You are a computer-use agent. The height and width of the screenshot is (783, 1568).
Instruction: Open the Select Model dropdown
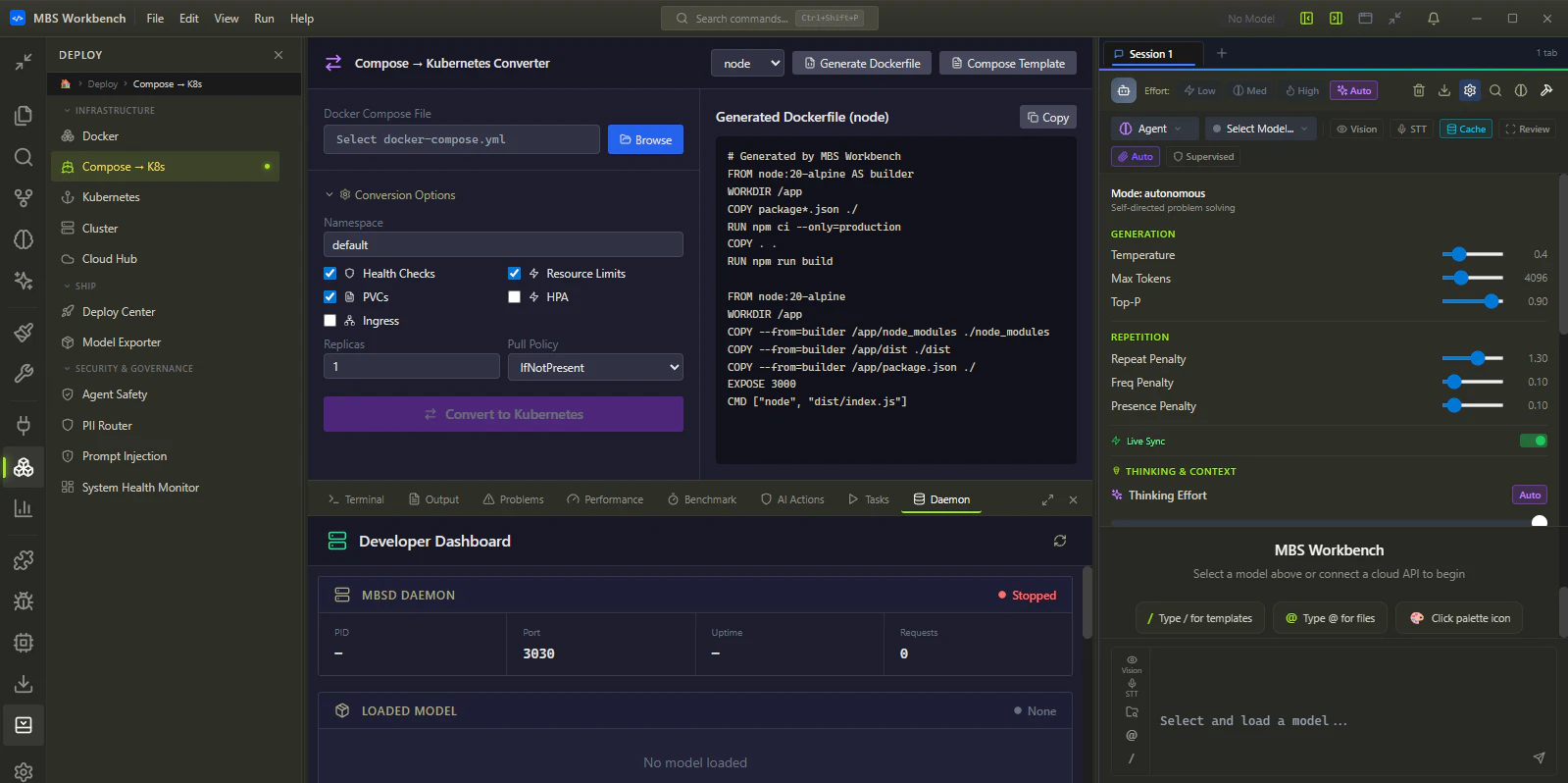(1260, 129)
